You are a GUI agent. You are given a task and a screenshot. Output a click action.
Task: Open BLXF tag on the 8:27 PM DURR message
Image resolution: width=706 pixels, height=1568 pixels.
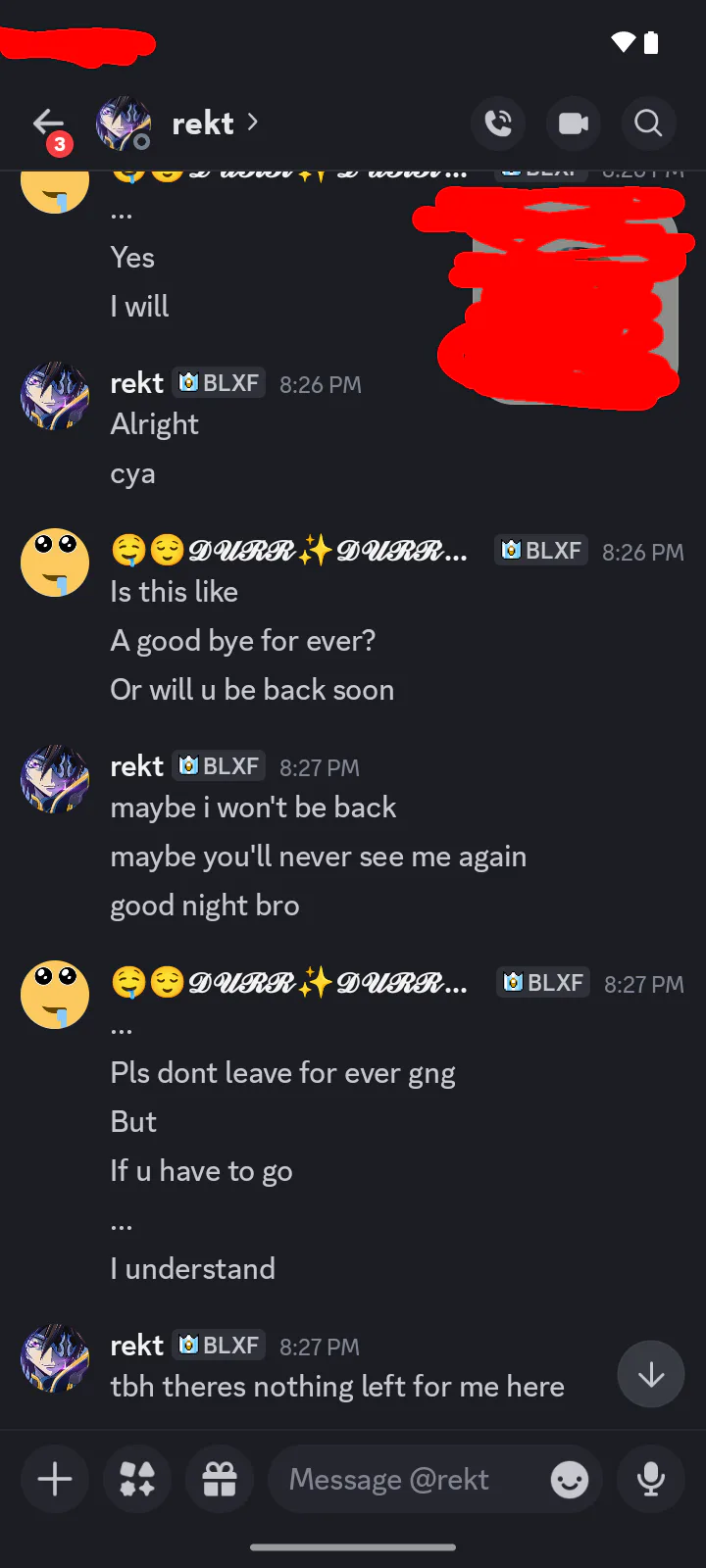point(543,982)
